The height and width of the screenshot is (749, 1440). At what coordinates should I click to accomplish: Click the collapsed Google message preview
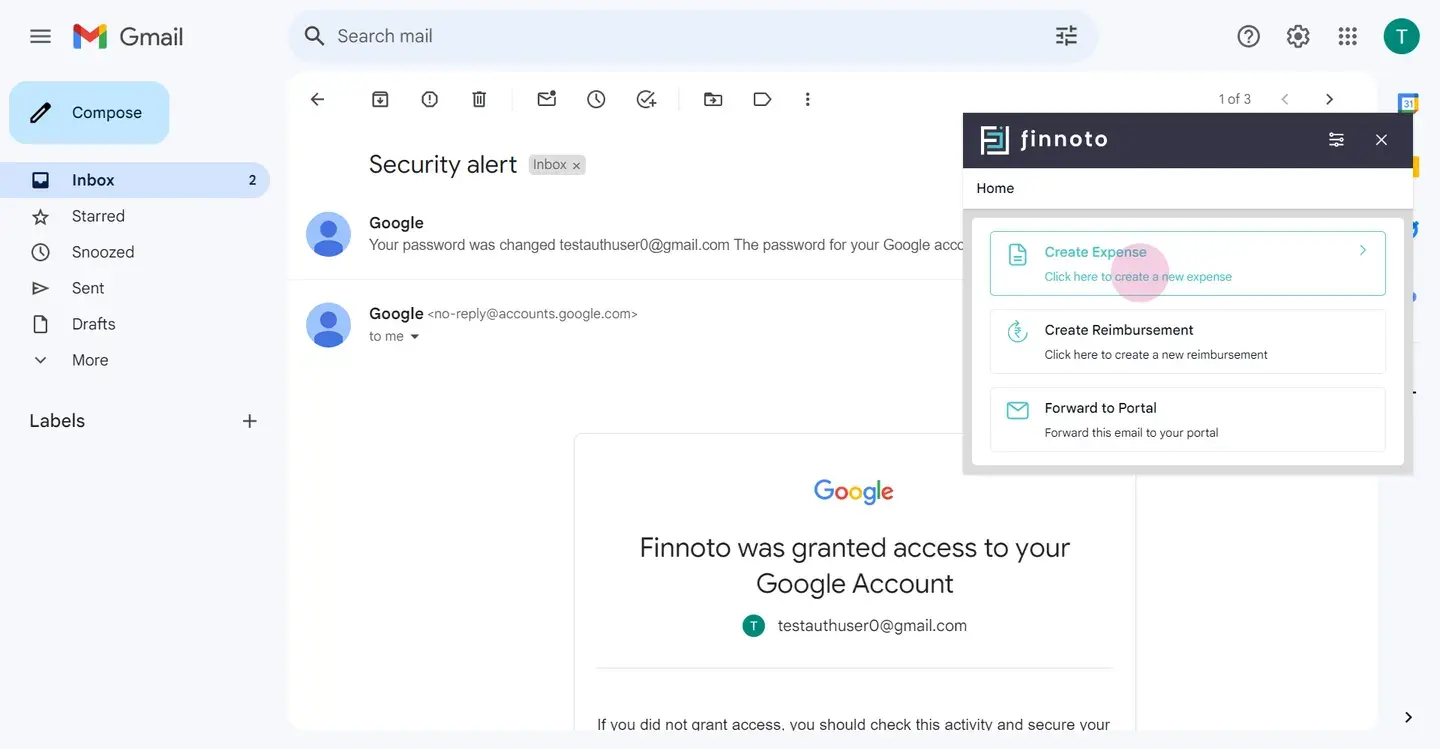pos(635,234)
